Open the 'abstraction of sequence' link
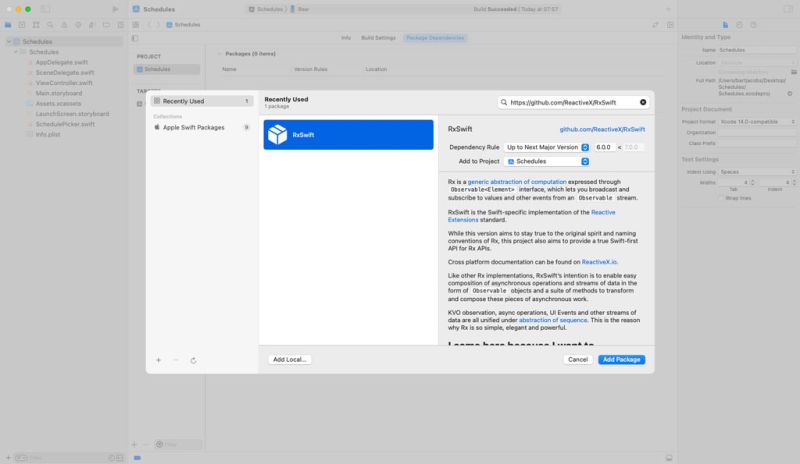Image resolution: width=800 pixels, height=464 pixels. pos(553,320)
